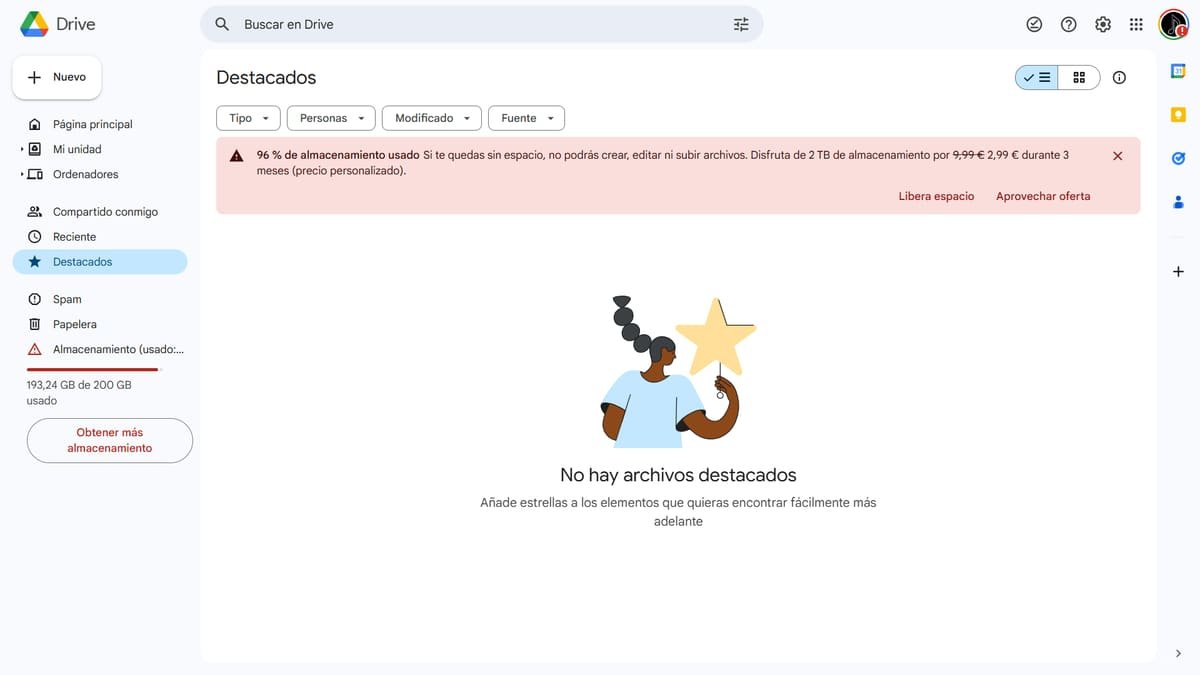
Task: Open the Tipo filter dropdown
Action: pyautogui.click(x=248, y=118)
